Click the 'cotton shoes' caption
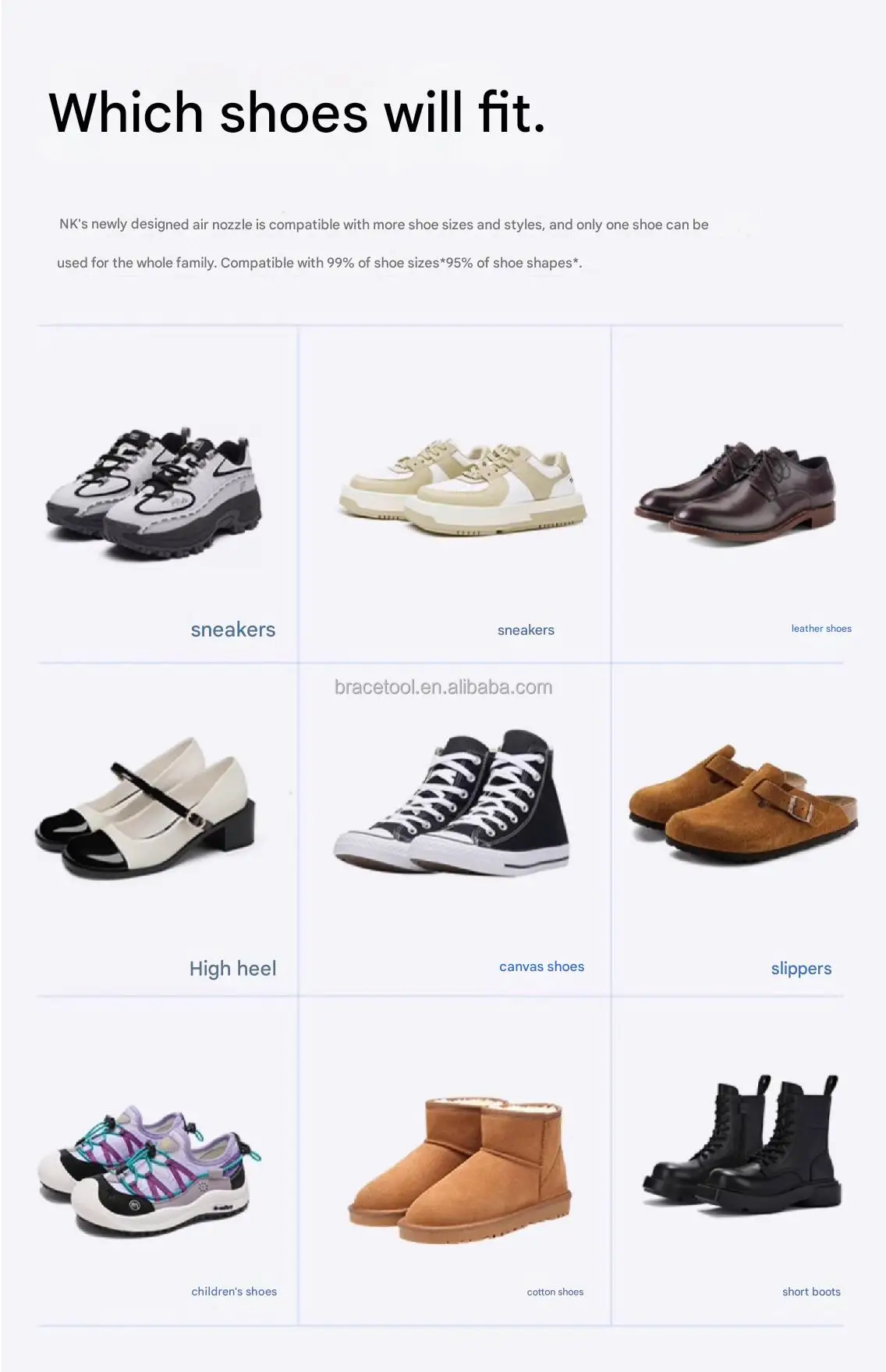886x1372 pixels. 555,1292
